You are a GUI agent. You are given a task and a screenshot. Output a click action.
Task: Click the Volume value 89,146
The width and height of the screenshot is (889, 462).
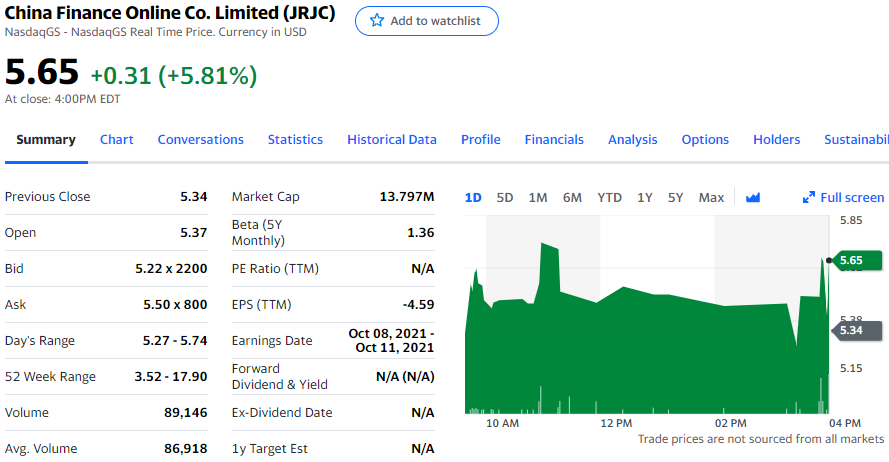[186, 413]
